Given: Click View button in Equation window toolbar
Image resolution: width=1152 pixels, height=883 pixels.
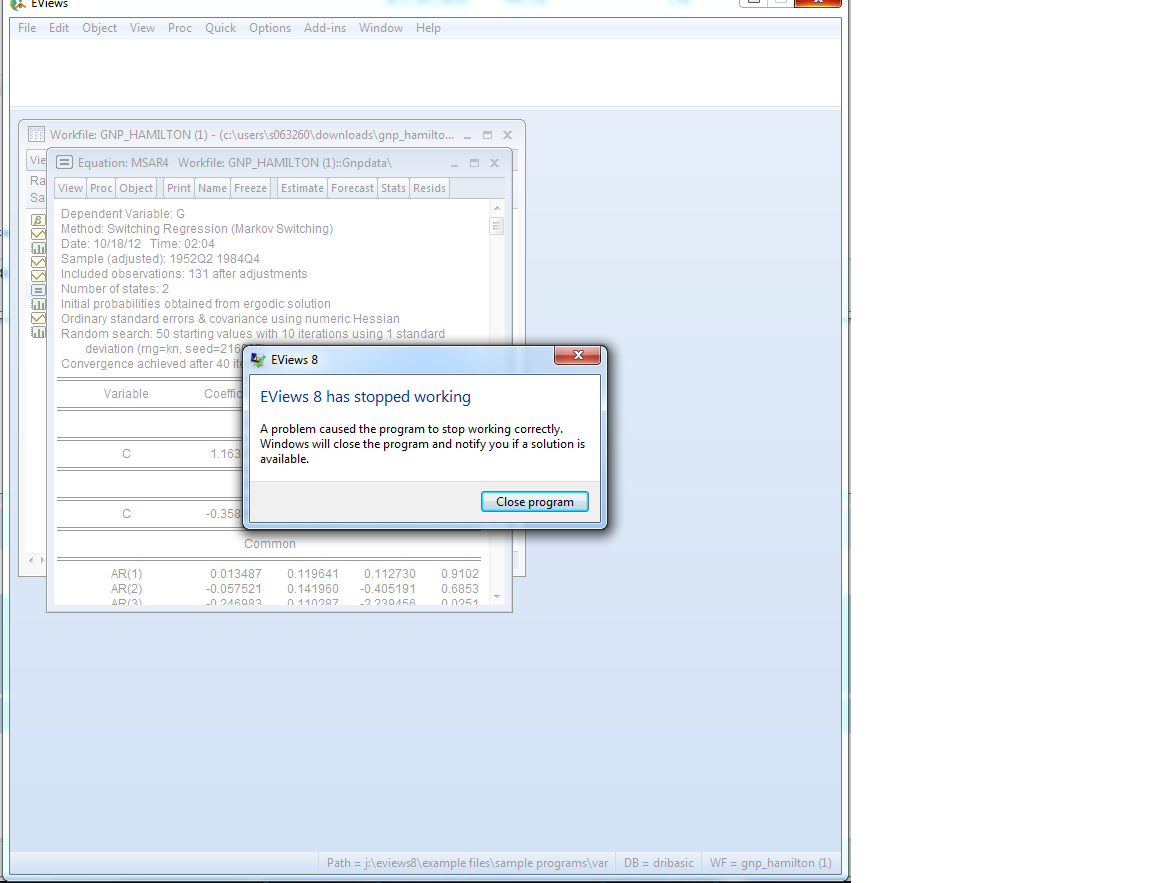Looking at the screenshot, I should tap(71, 188).
